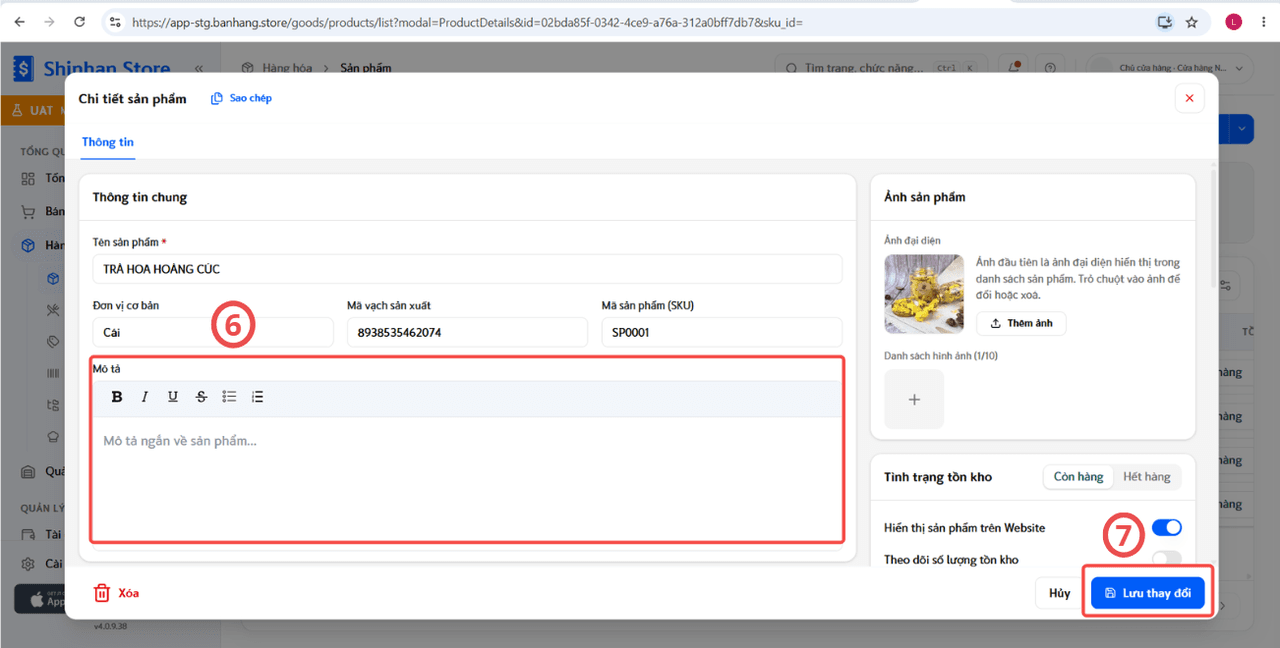Toggle Hiển thị sản phẩm trên Website switch
The image size is (1280, 648).
[x=1167, y=527]
